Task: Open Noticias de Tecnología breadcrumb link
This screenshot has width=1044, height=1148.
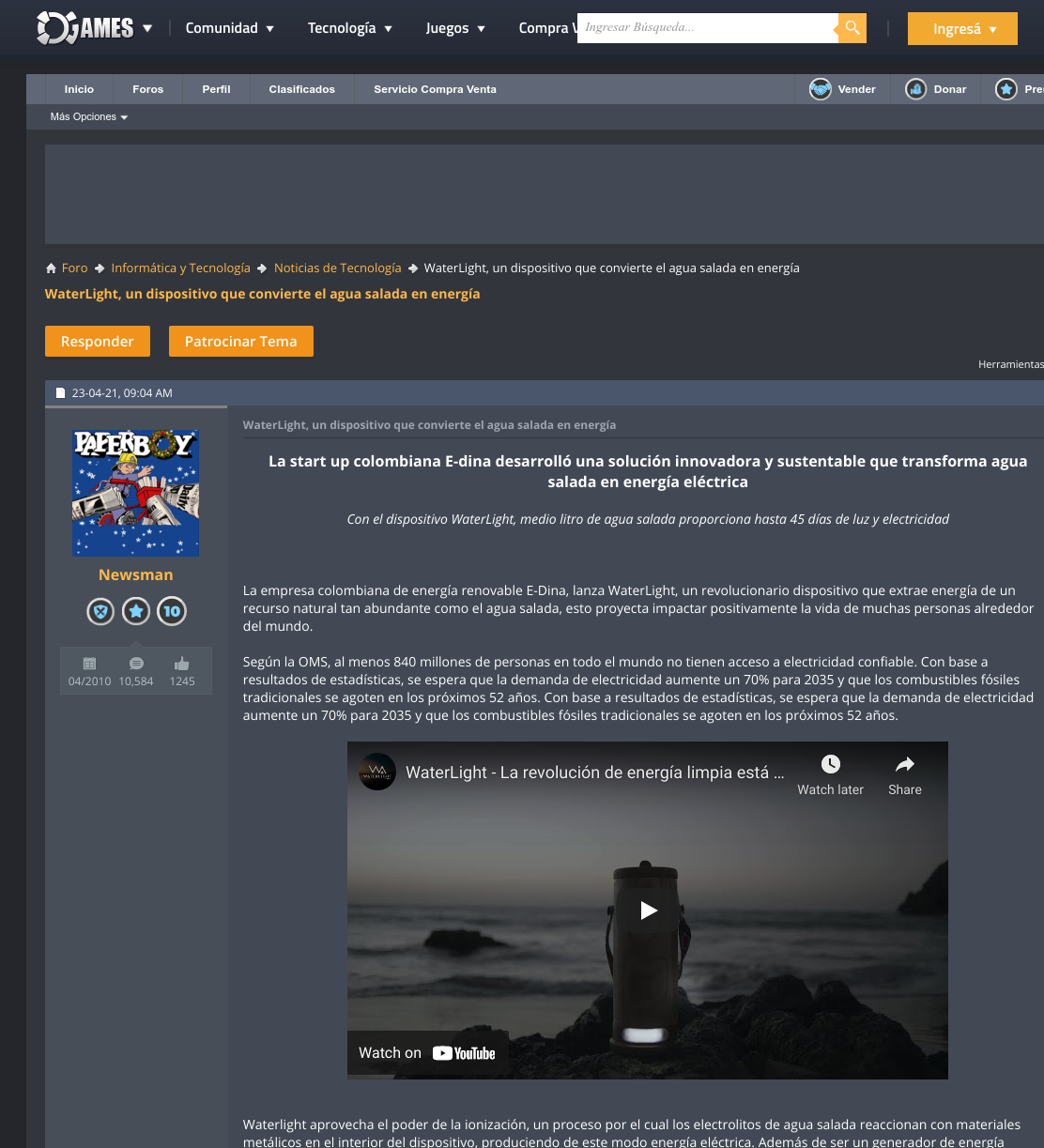Action: pyautogui.click(x=337, y=268)
